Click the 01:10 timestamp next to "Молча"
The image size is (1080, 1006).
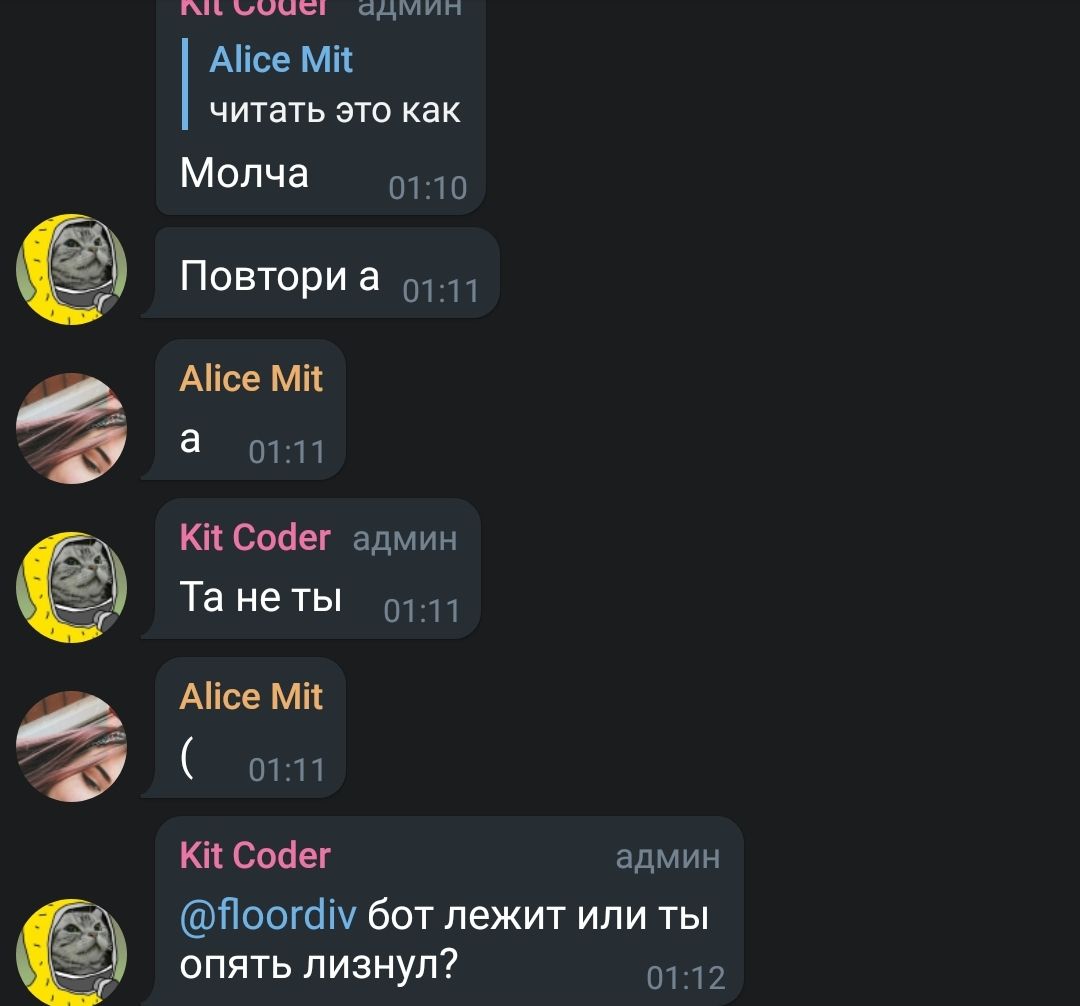[428, 188]
